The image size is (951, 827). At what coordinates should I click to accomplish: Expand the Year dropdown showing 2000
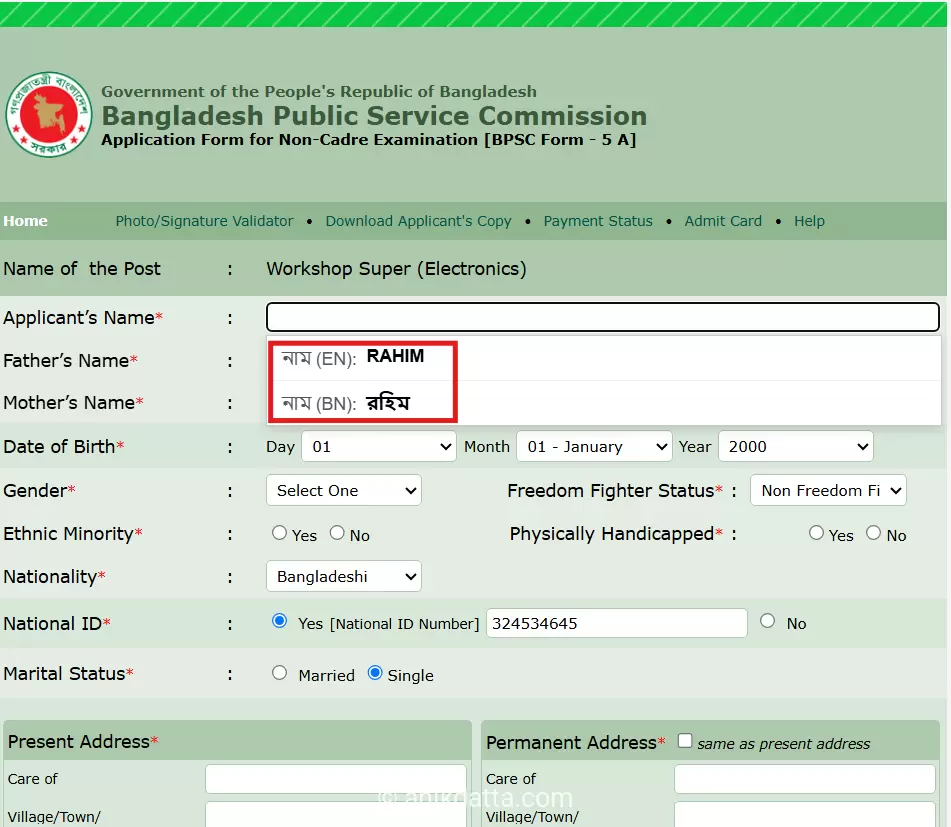tap(796, 447)
